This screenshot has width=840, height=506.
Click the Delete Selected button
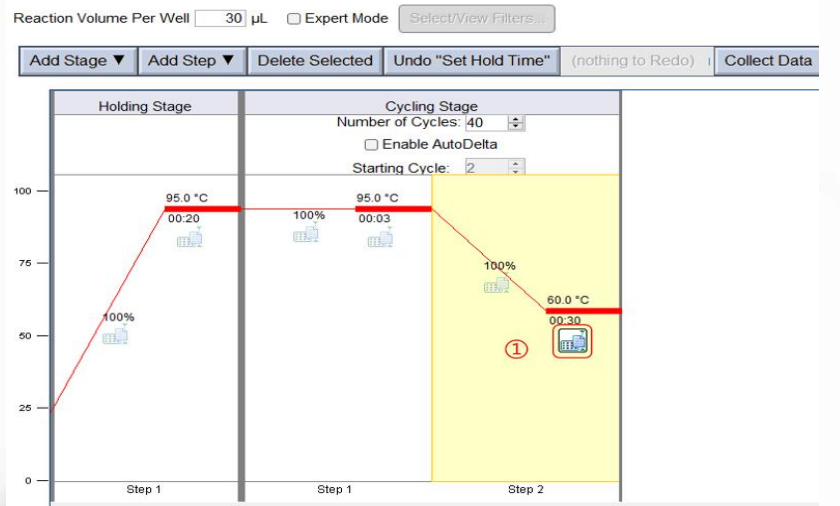pos(315,61)
